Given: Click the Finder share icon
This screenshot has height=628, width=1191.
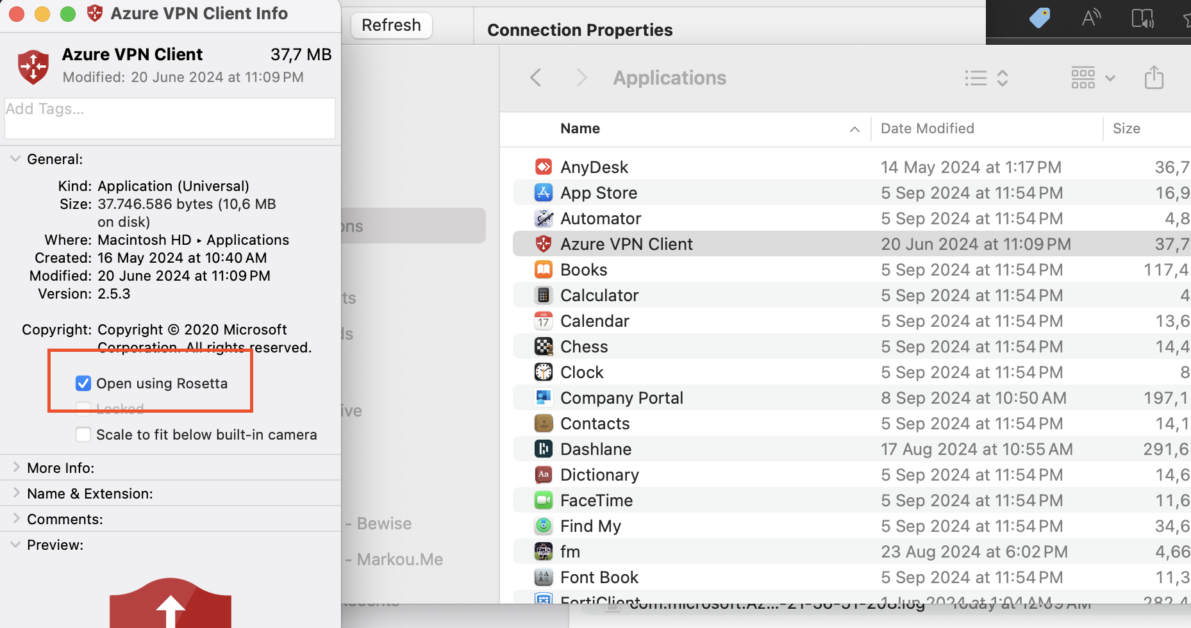Looking at the screenshot, I should point(1154,77).
